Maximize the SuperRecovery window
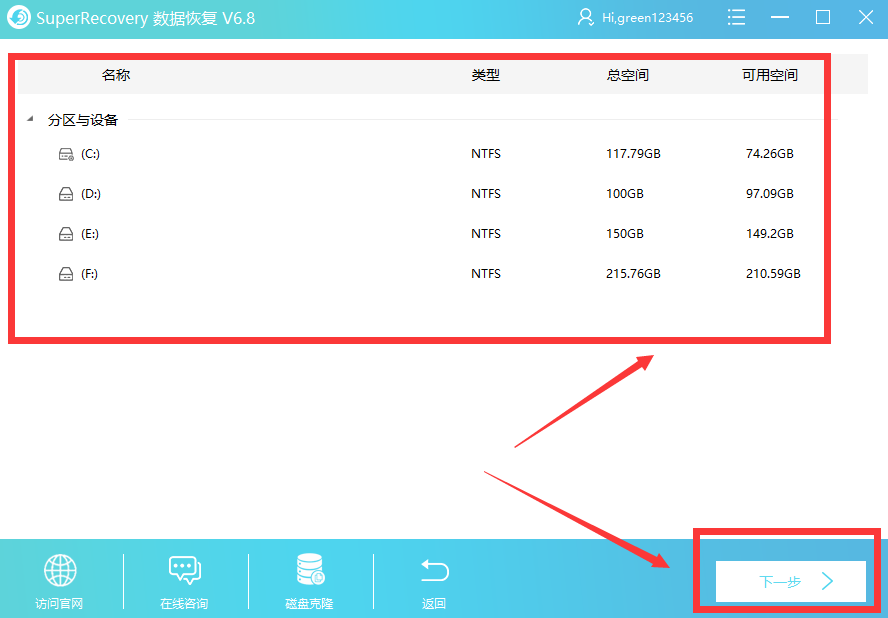888x618 pixels. pyautogui.click(x=823, y=18)
